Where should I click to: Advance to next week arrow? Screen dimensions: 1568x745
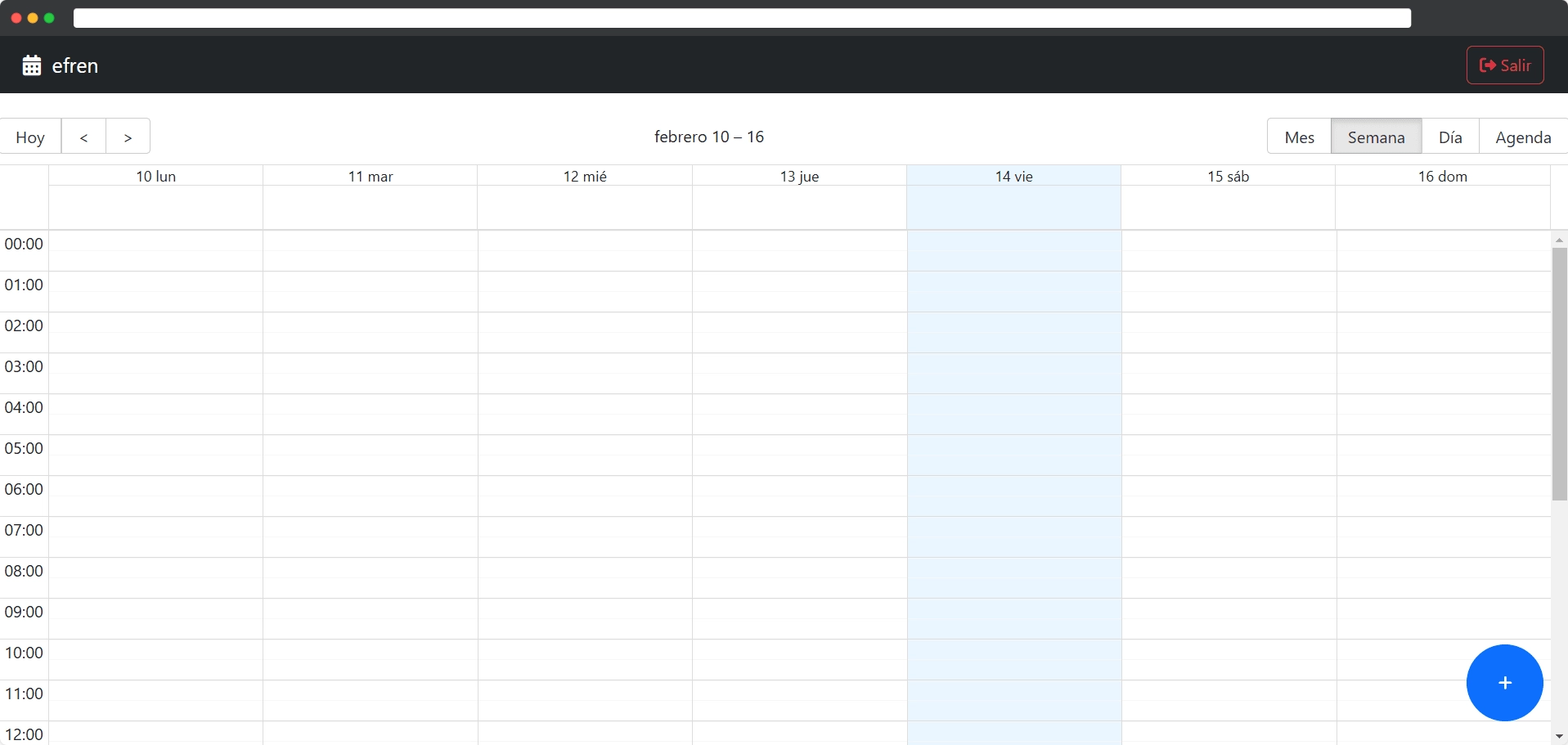128,137
